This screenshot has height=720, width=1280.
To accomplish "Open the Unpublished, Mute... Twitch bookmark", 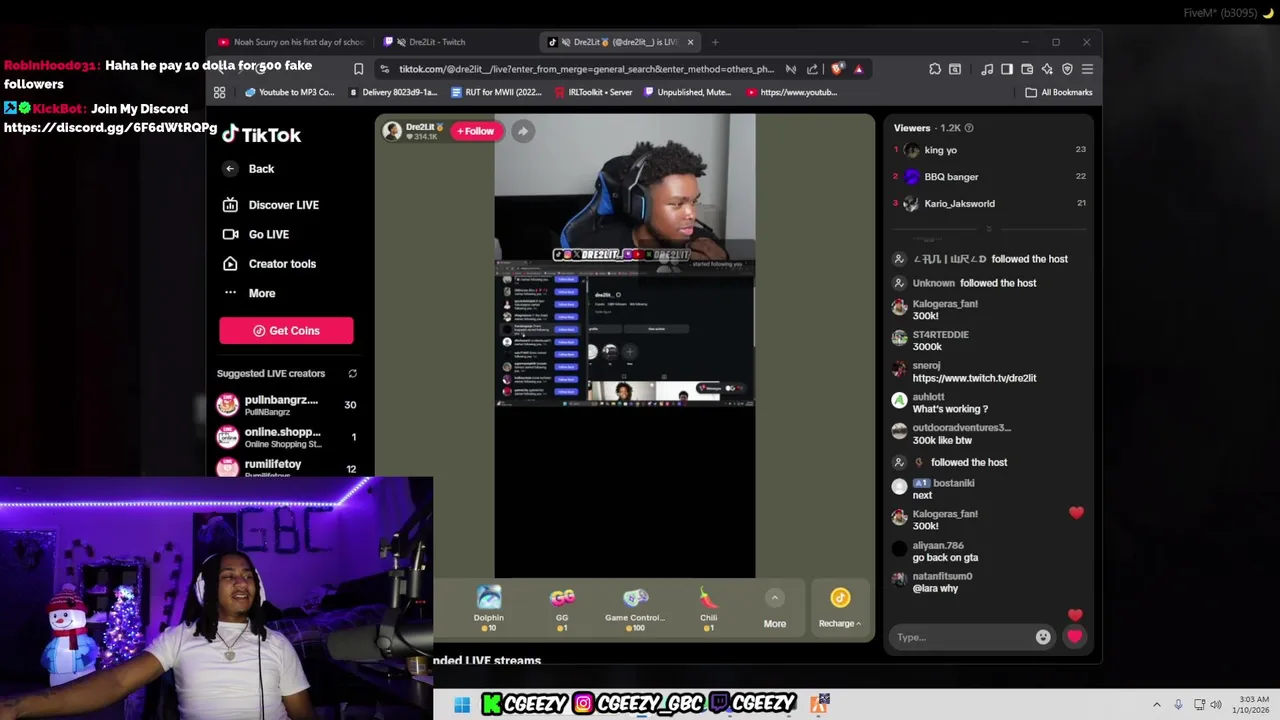I will pyautogui.click(x=688, y=92).
